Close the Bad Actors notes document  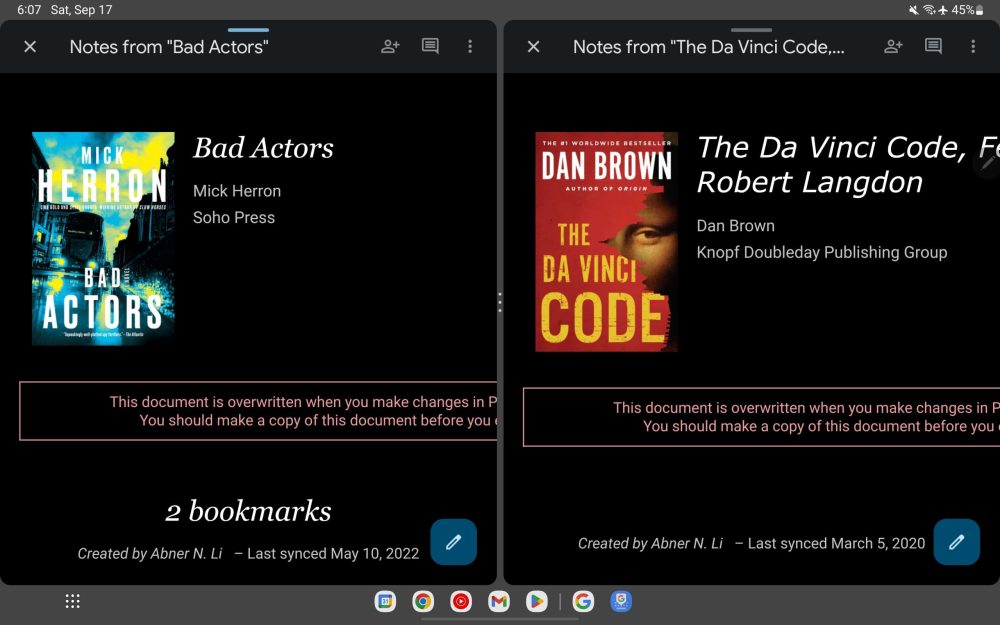[30, 47]
